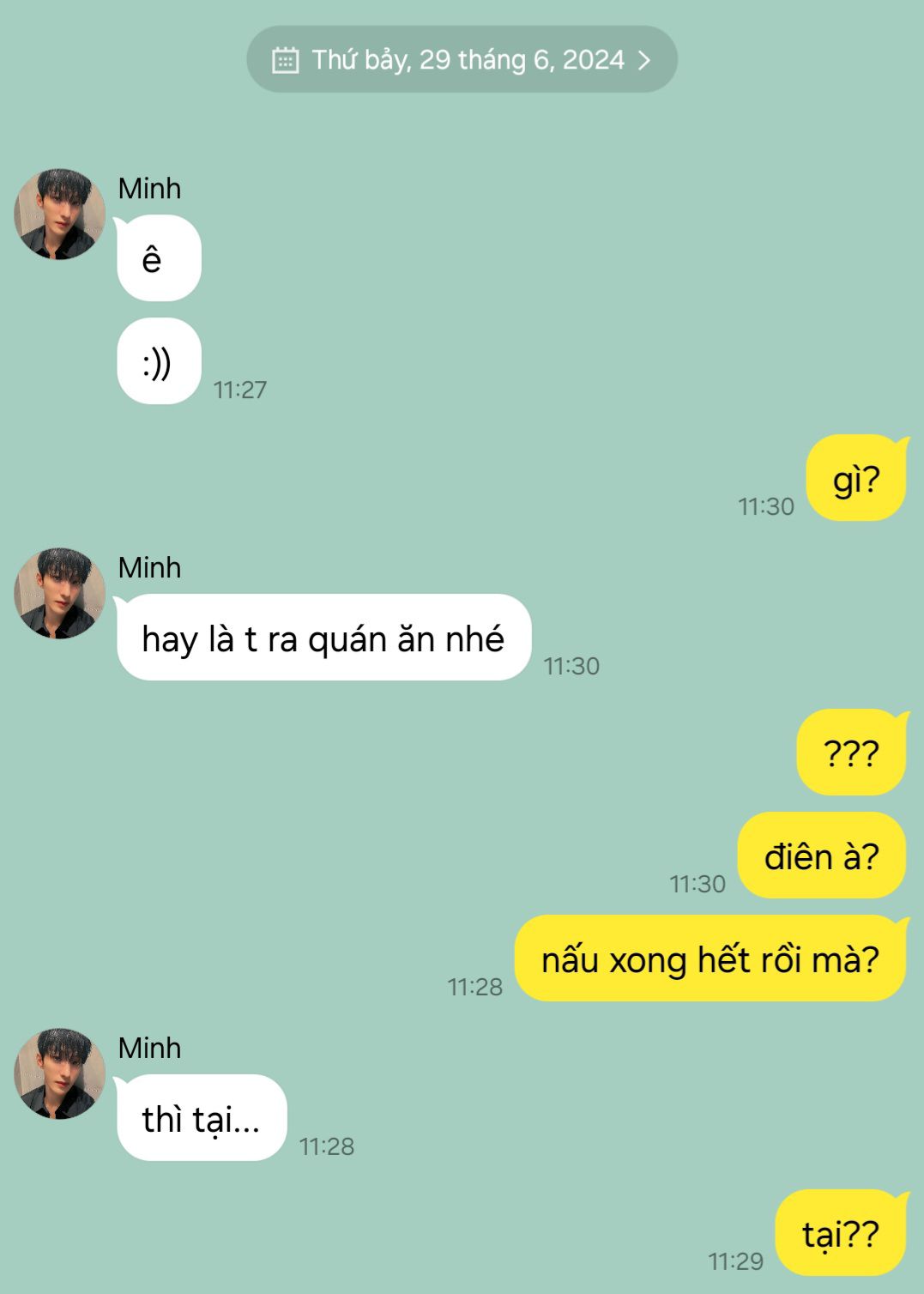Open Minh's avatar beside the 'ê' message
The image size is (924, 1294).
(x=59, y=214)
